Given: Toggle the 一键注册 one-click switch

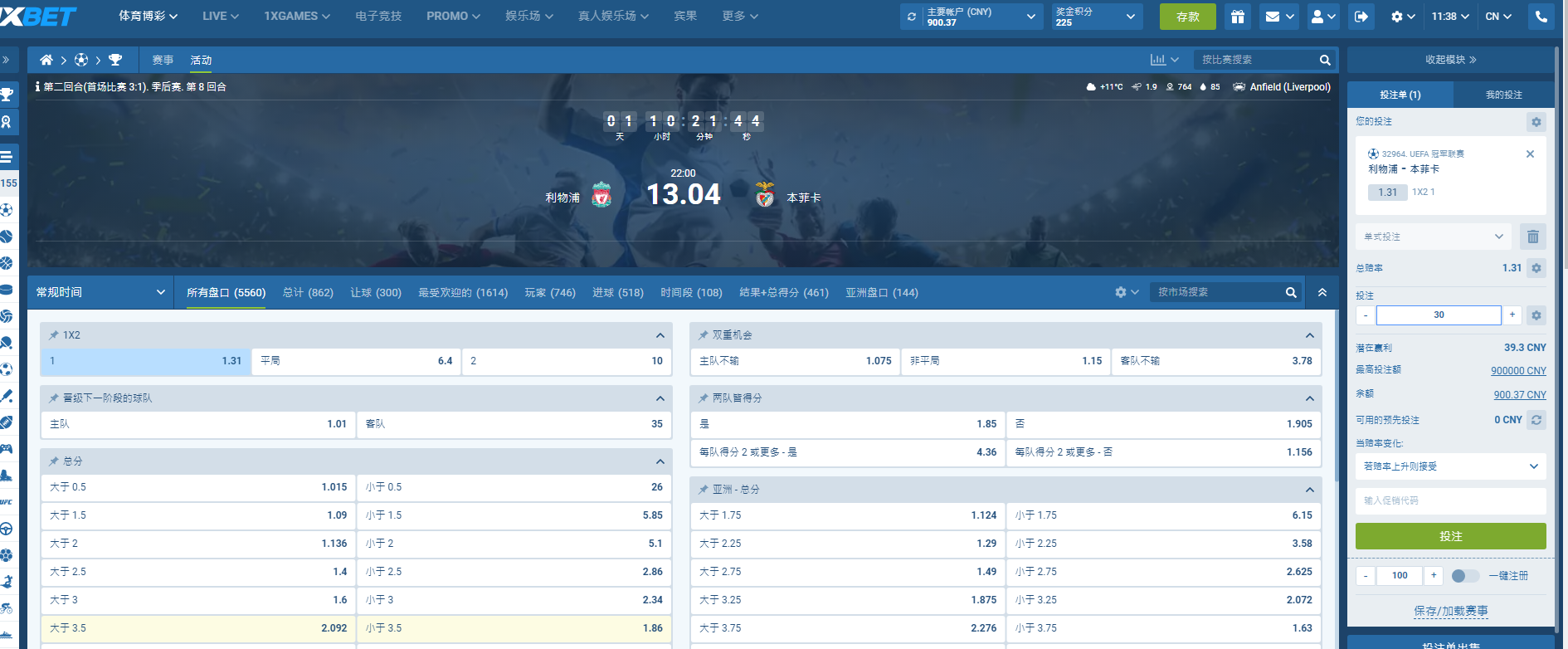Looking at the screenshot, I should pyautogui.click(x=1464, y=576).
